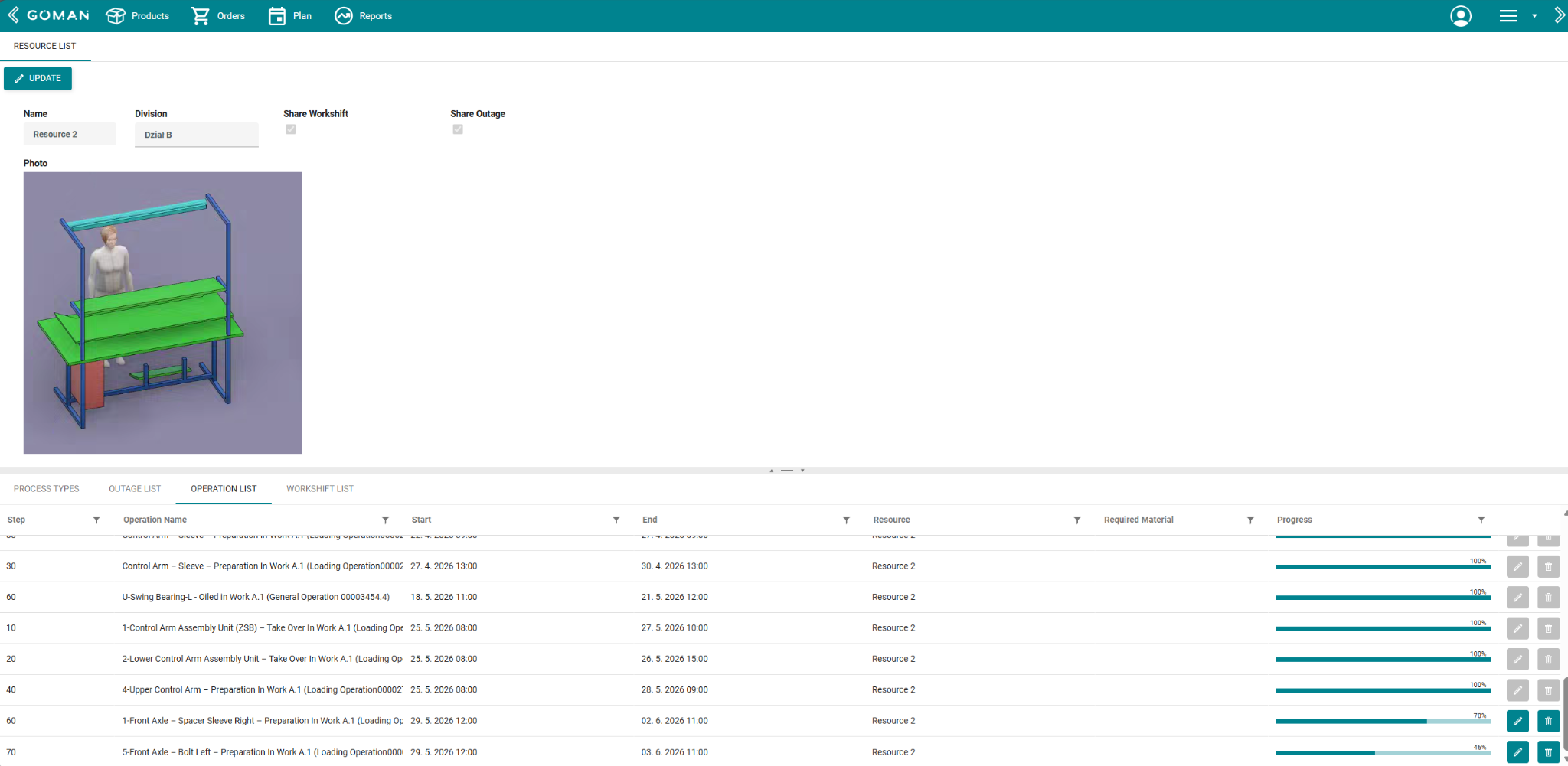Click the Update button
The image size is (1568, 766).
click(38, 78)
